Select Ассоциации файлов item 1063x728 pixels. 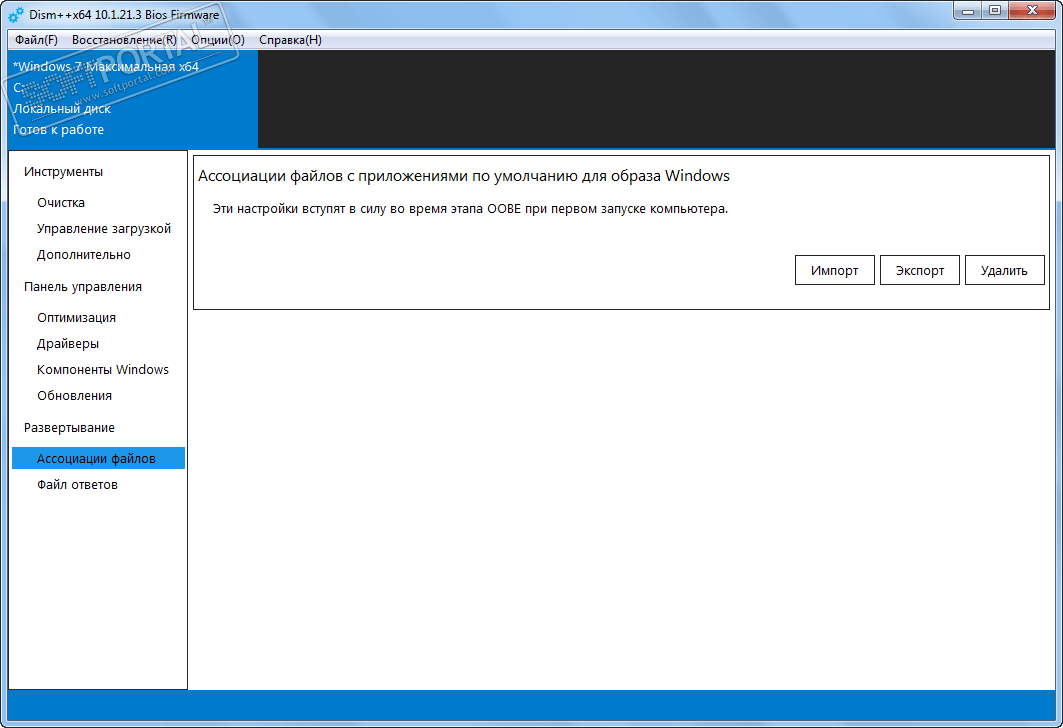pos(98,458)
